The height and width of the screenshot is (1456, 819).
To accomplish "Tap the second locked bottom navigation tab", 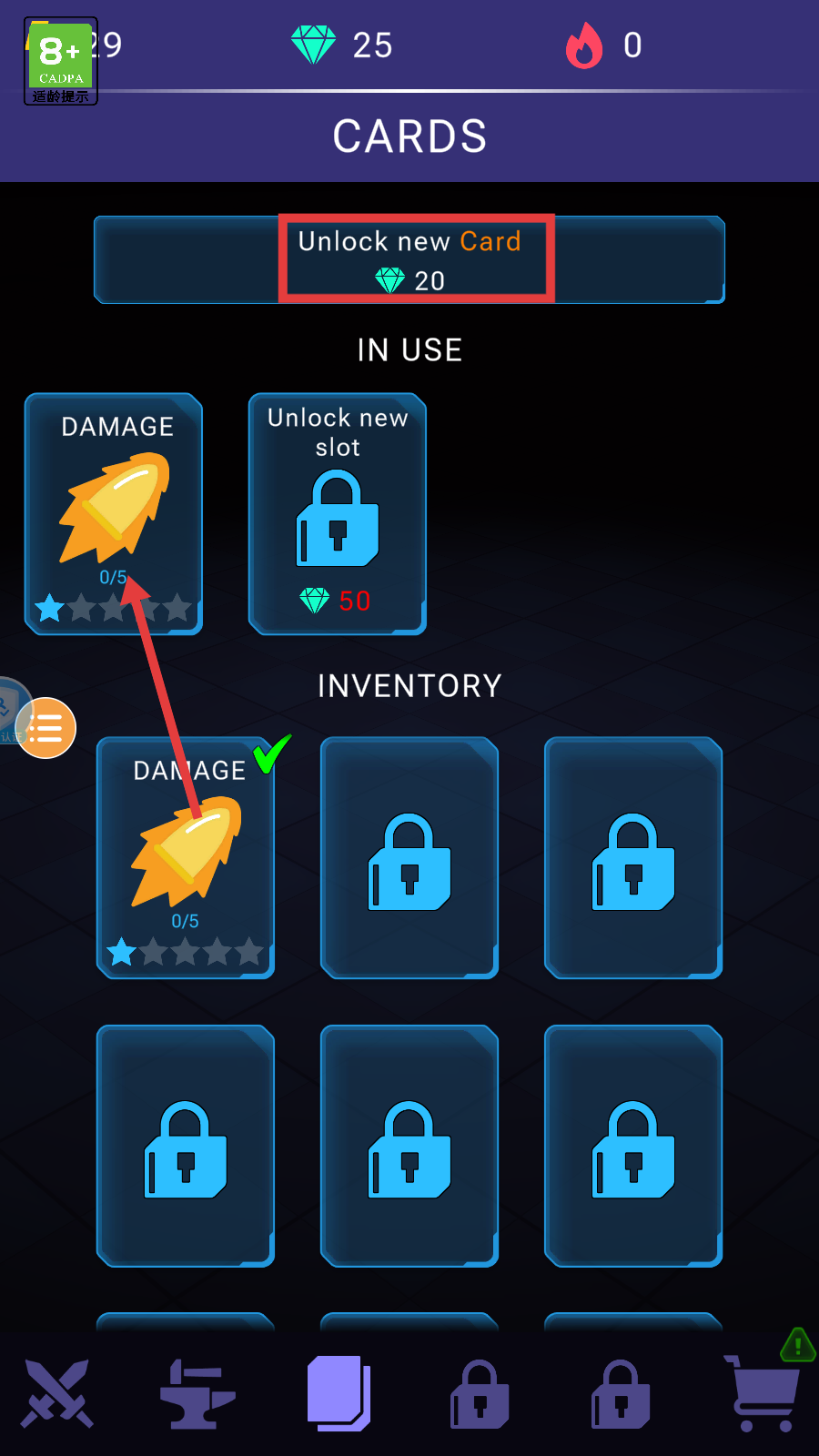I will 621,1394.
